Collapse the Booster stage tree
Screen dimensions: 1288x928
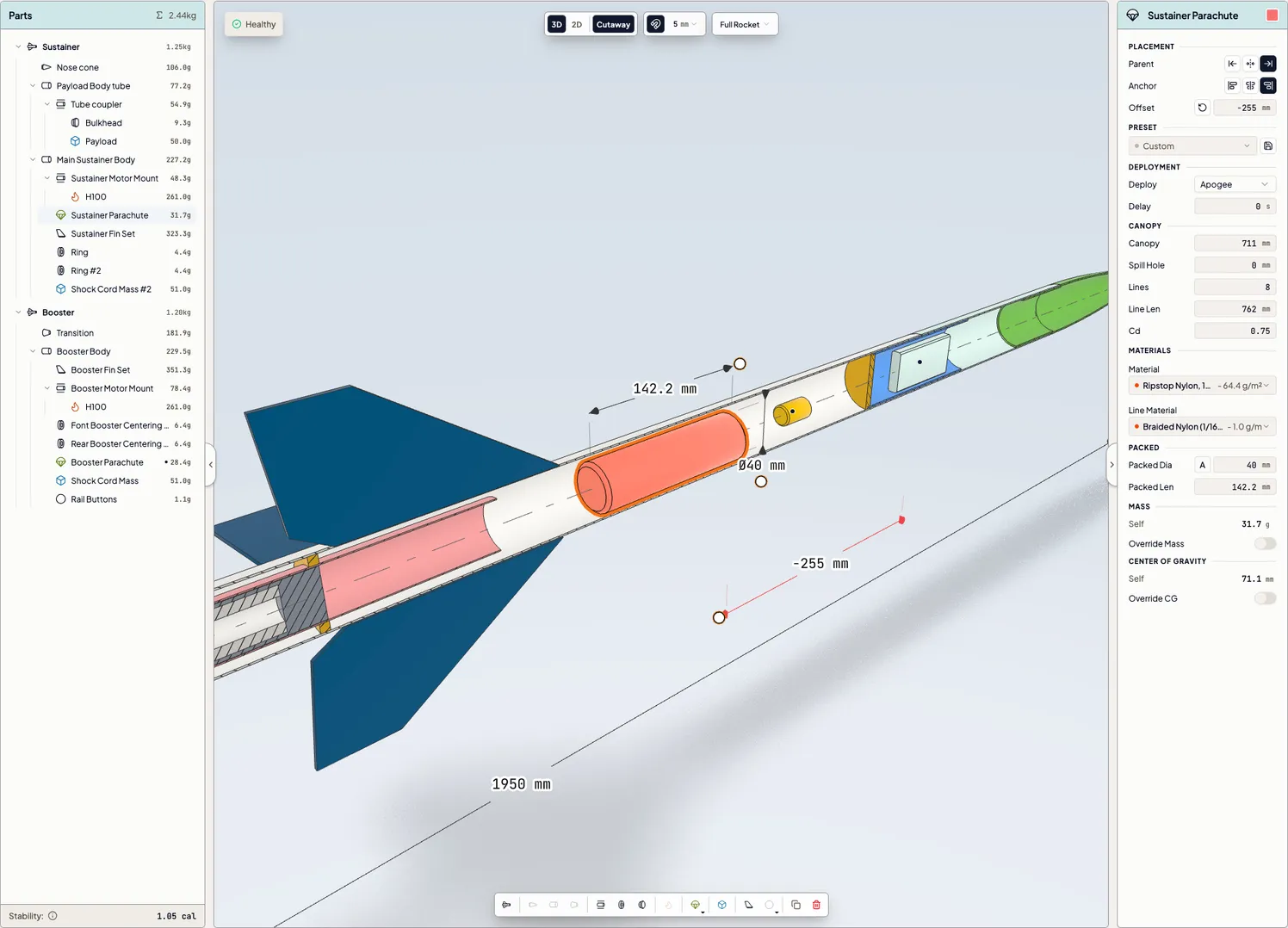[18, 312]
